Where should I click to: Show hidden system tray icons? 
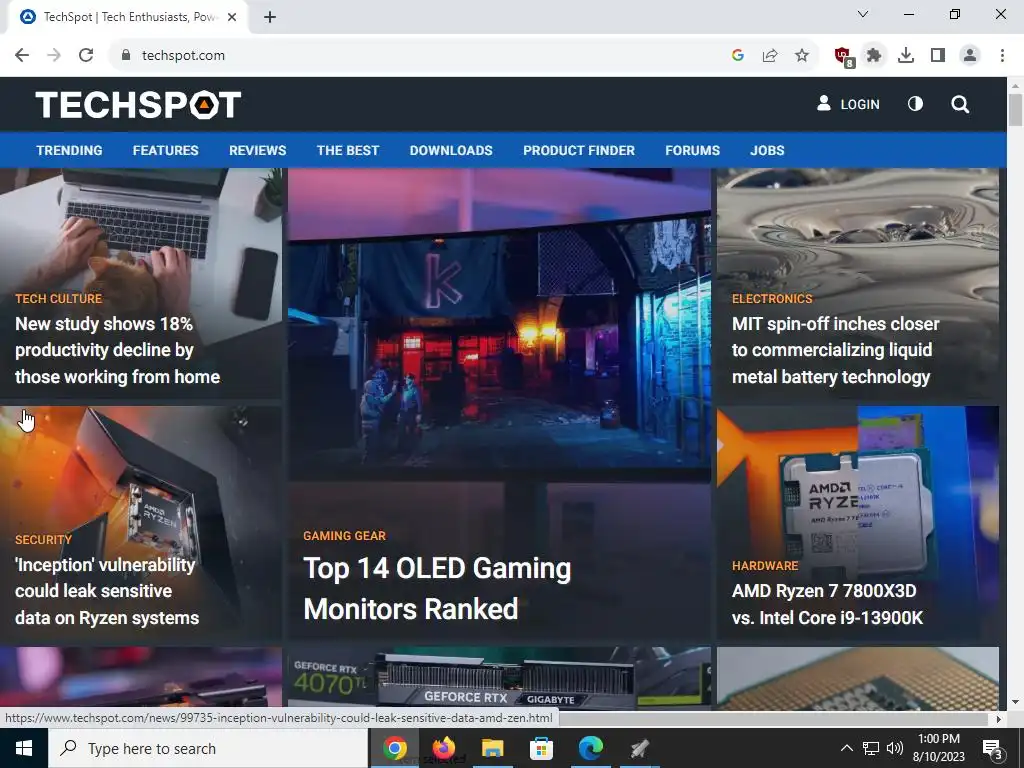point(846,748)
